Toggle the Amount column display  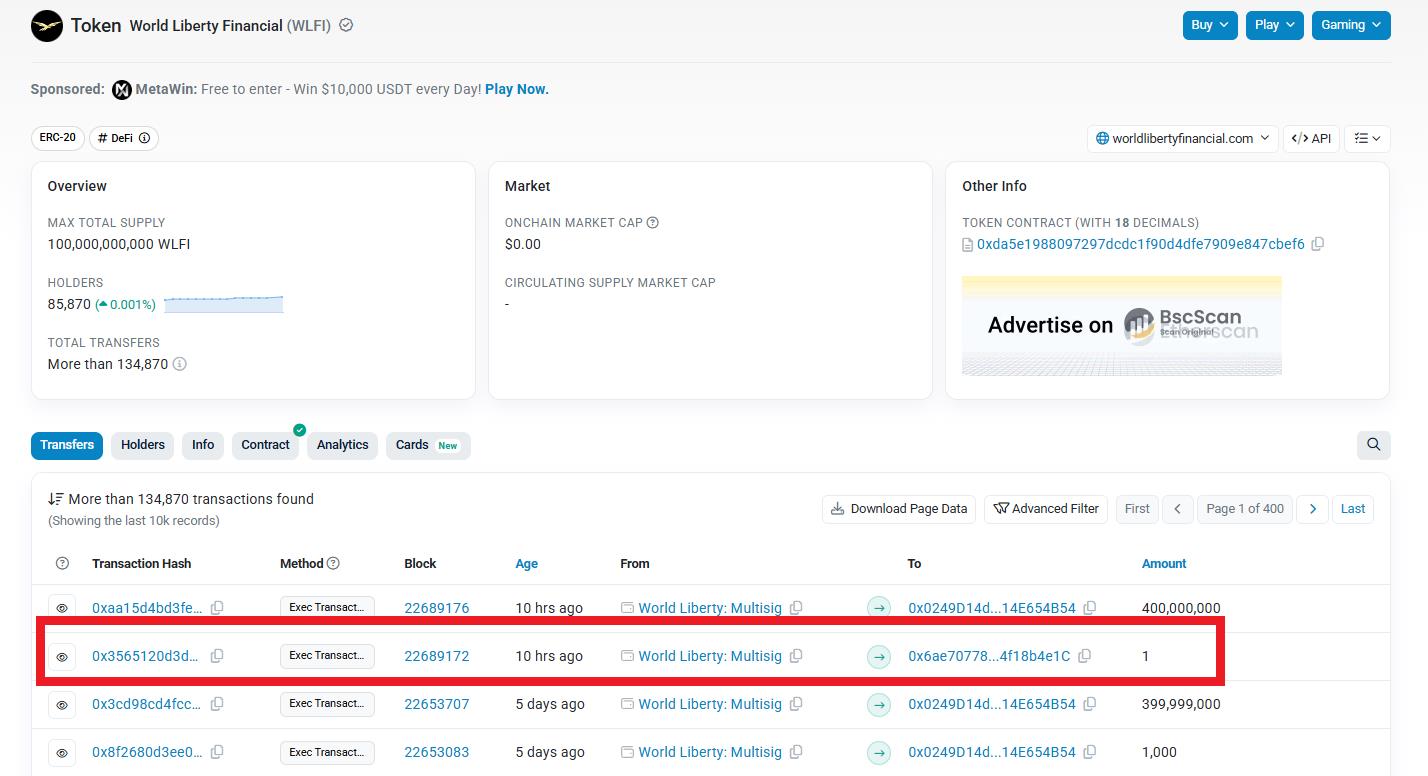(1164, 564)
